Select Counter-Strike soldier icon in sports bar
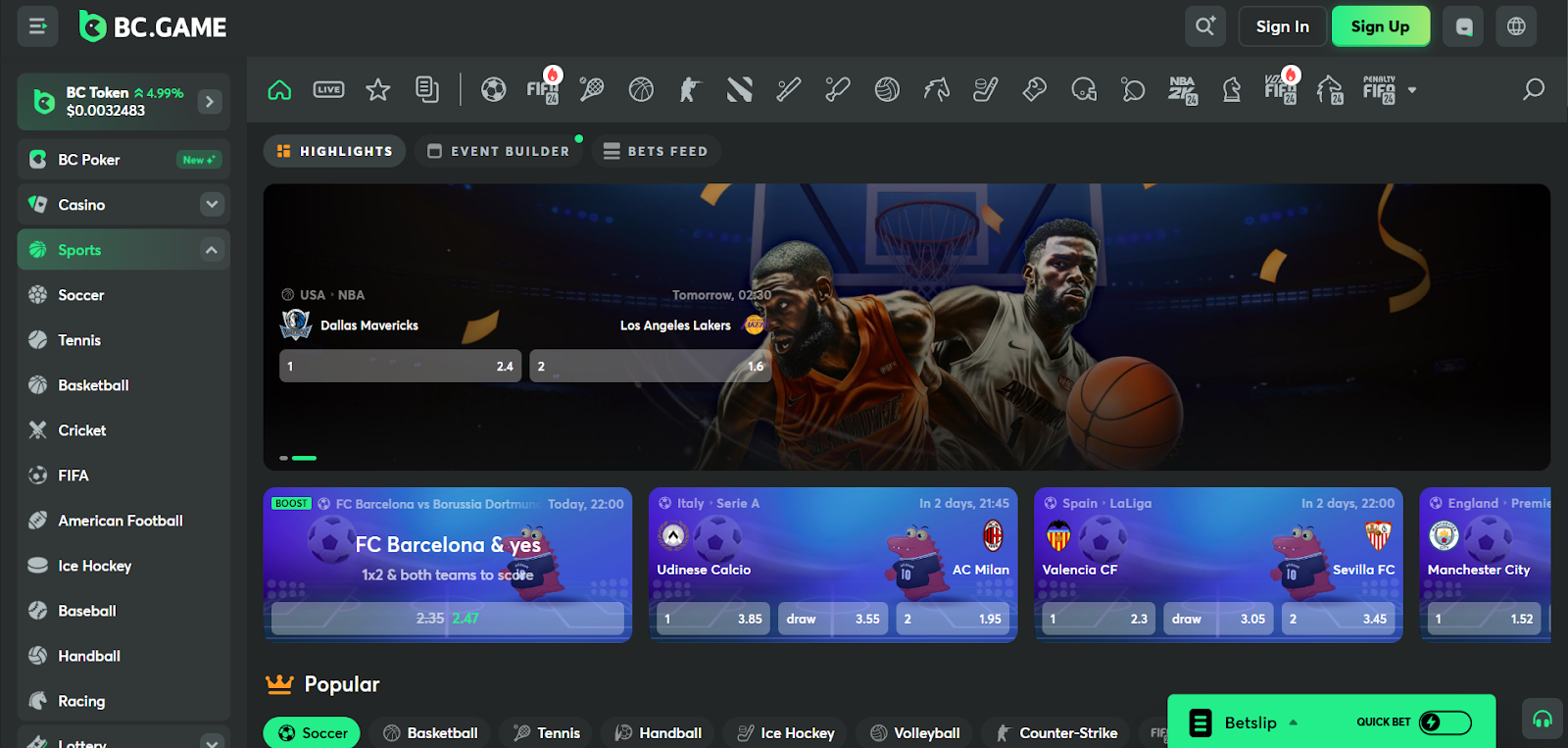Screen dimensions: 1568x748 [690, 90]
